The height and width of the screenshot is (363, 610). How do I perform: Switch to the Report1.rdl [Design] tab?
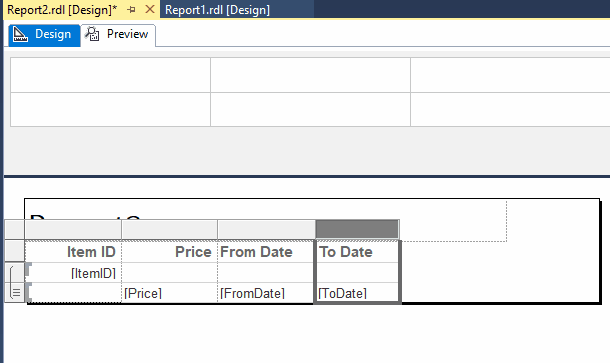pyautogui.click(x=217, y=10)
